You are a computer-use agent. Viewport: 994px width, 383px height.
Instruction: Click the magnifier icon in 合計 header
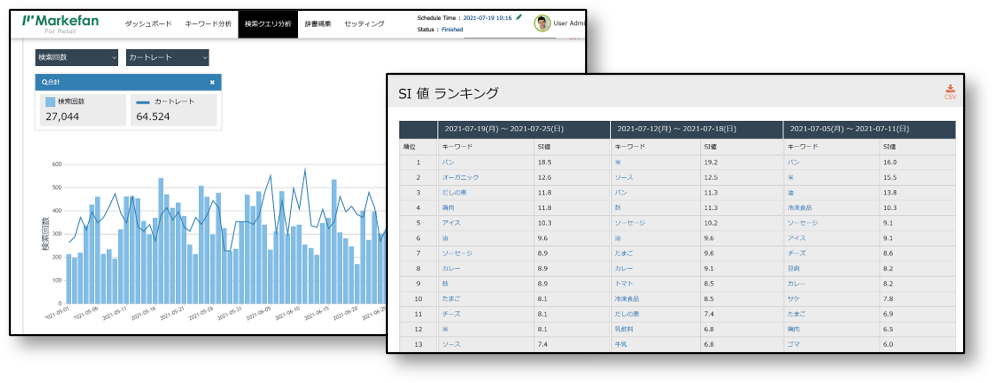pyautogui.click(x=44, y=82)
